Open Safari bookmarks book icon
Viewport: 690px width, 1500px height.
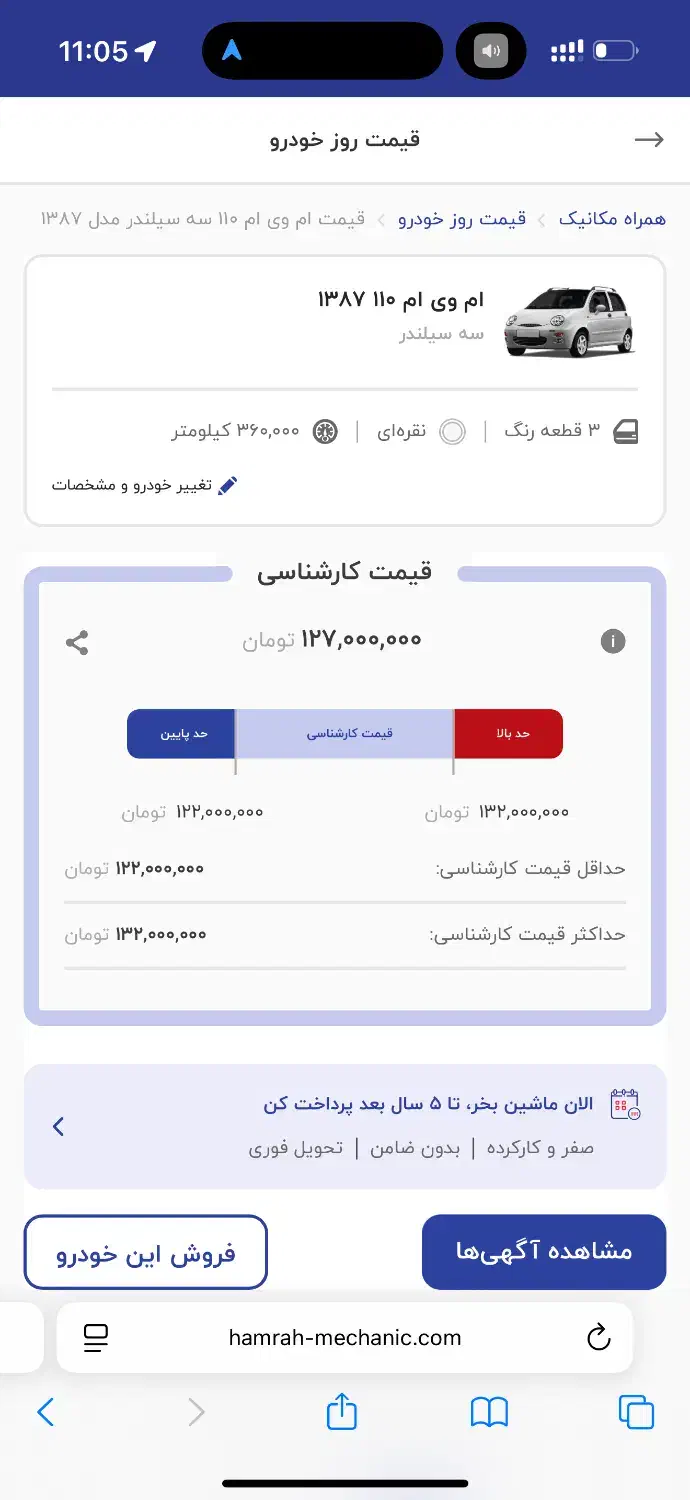tap(489, 1412)
